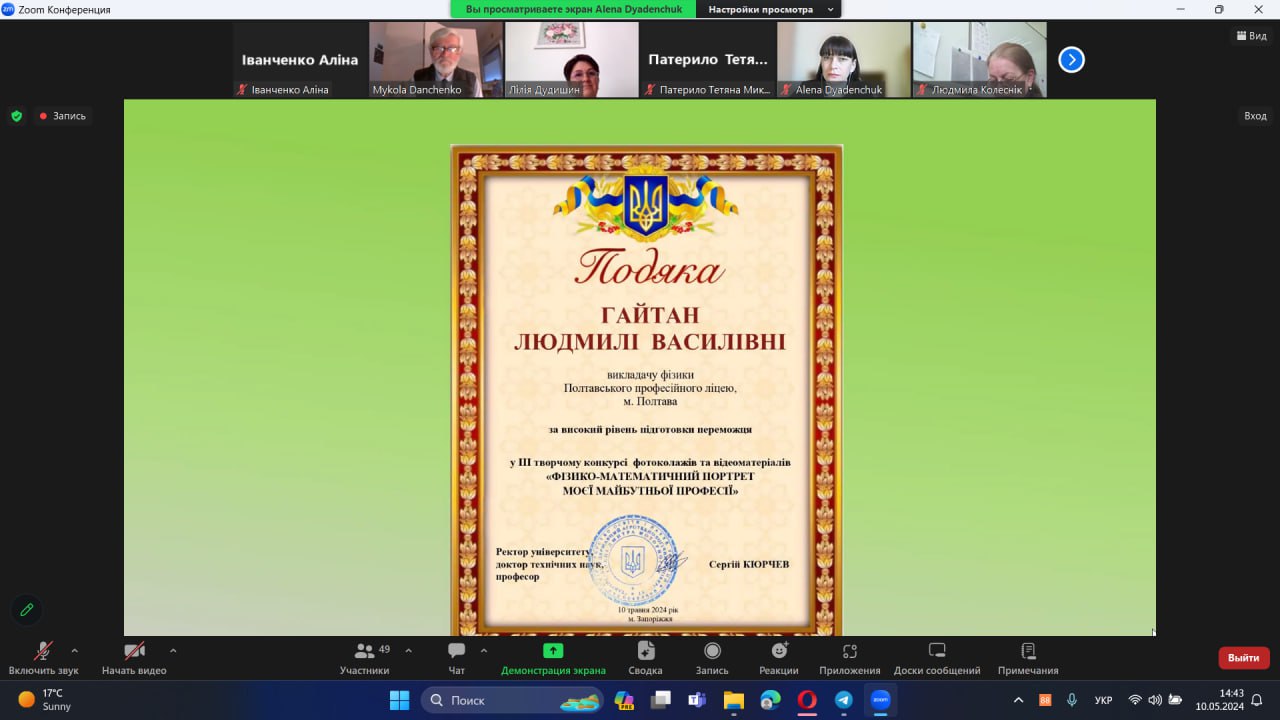Open the green annotation pencil button
The height and width of the screenshot is (720, 1280).
click(x=27, y=609)
